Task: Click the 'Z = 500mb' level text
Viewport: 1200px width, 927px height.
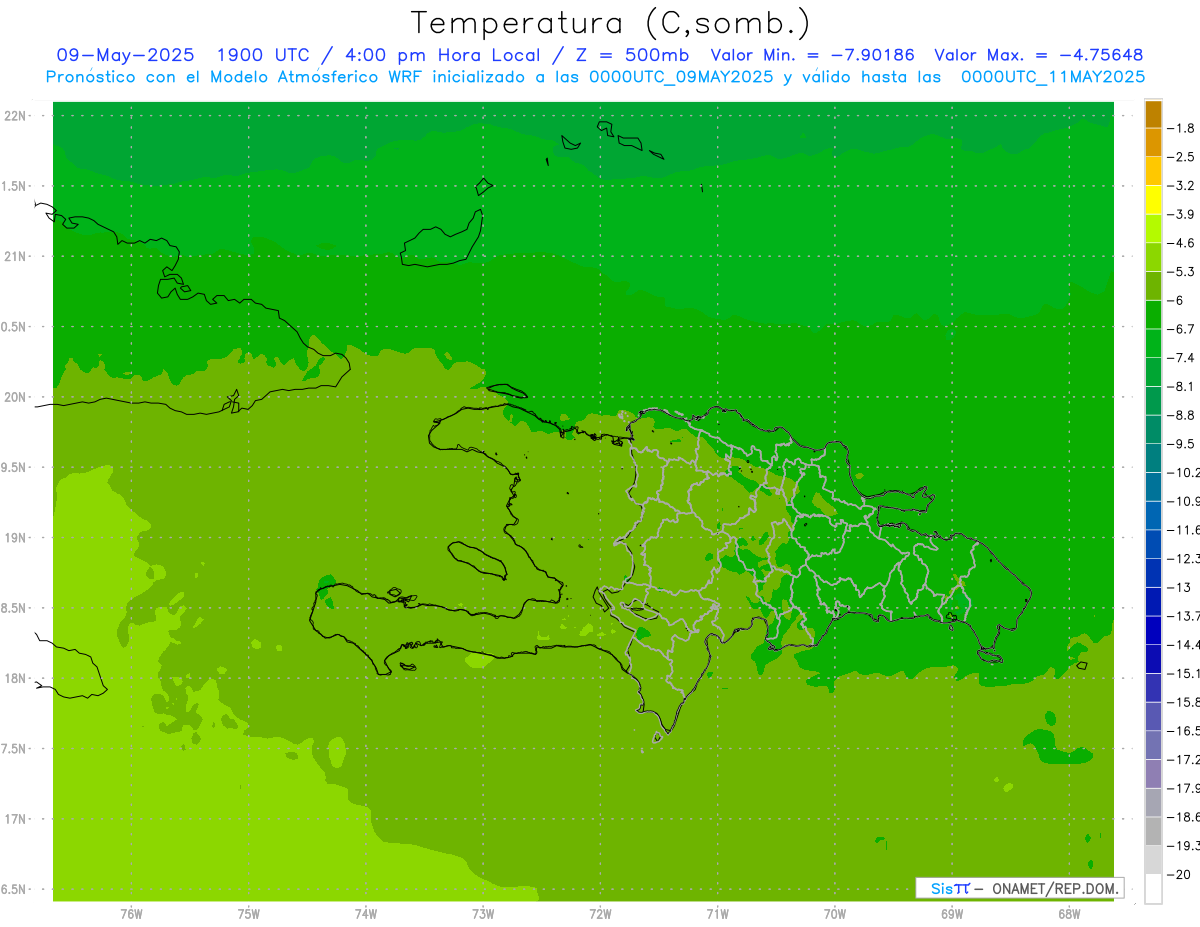Action: (x=632, y=55)
